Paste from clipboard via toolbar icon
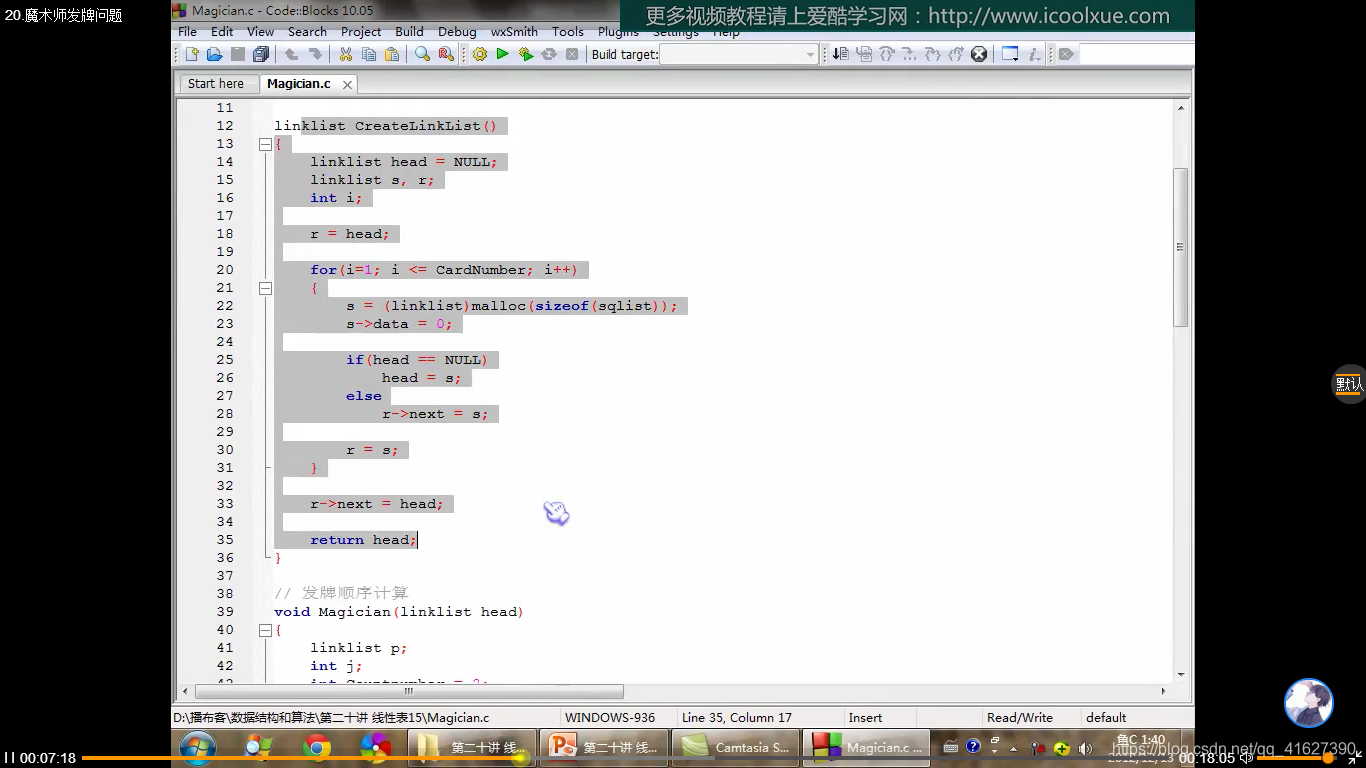The height and width of the screenshot is (768, 1366). pos(392,54)
